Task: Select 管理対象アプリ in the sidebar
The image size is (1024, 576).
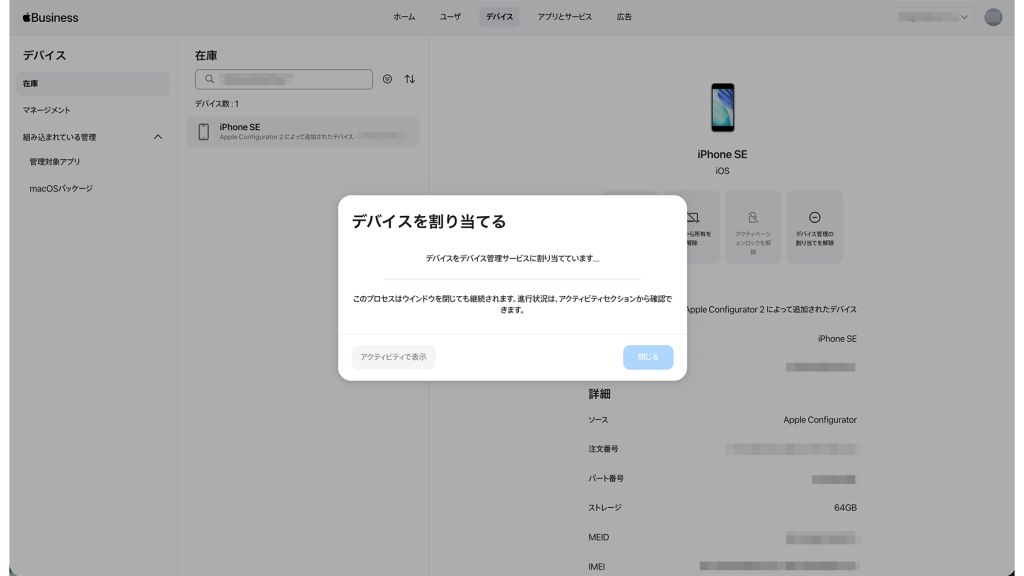Action: coord(55,161)
